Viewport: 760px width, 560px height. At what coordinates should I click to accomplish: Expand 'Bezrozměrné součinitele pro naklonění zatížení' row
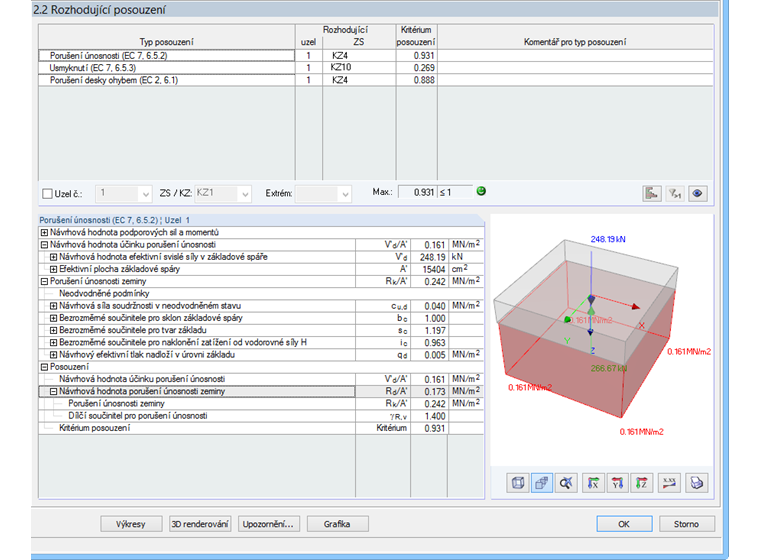[53, 342]
